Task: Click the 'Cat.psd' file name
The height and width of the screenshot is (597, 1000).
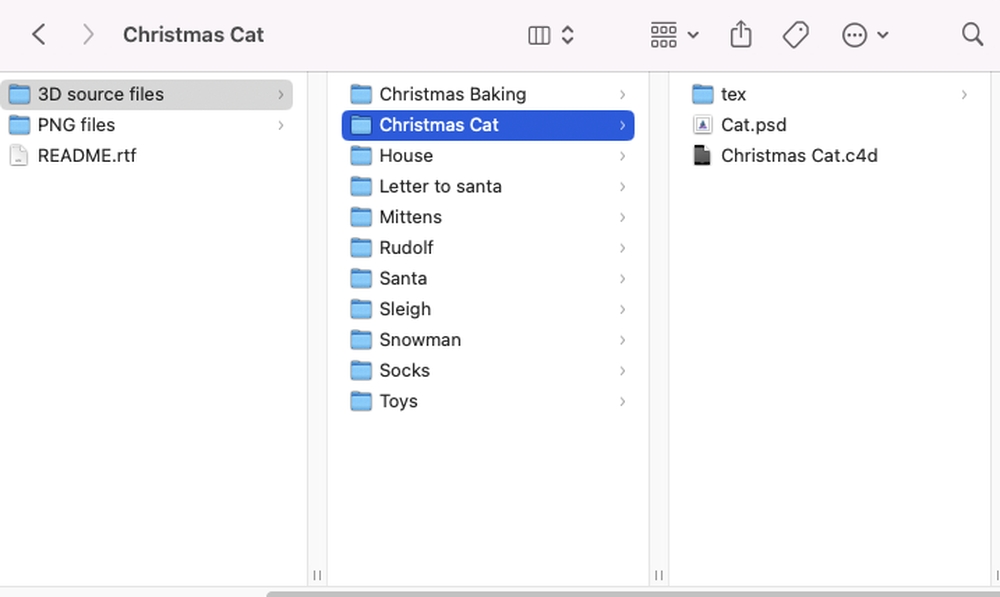Action: [x=754, y=125]
